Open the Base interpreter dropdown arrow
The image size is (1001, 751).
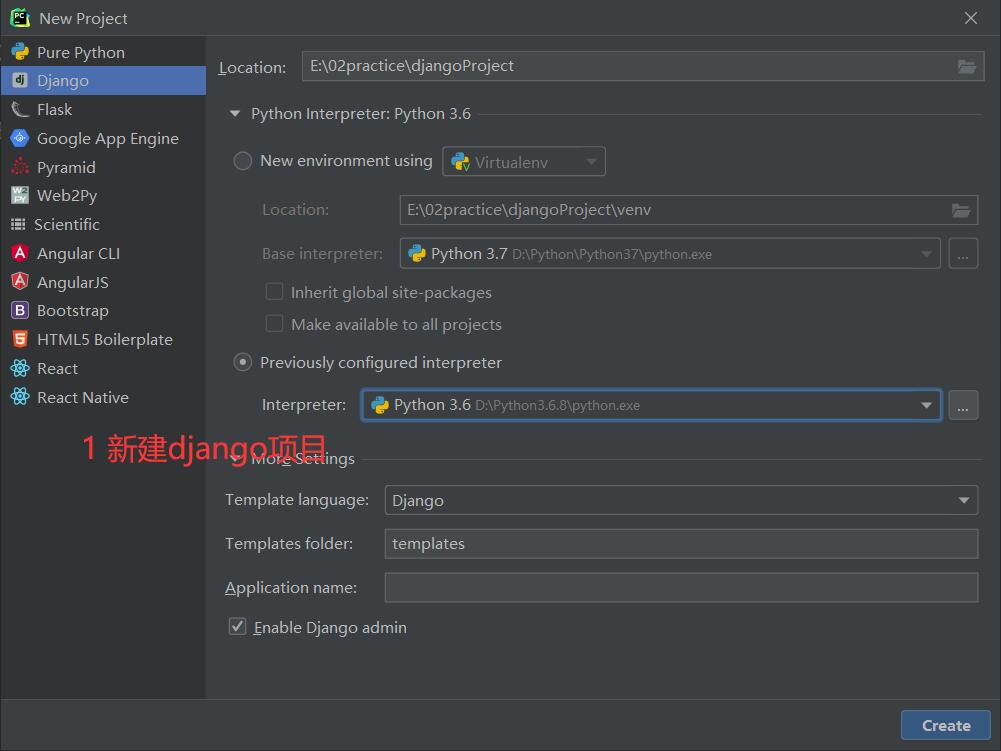click(x=926, y=254)
